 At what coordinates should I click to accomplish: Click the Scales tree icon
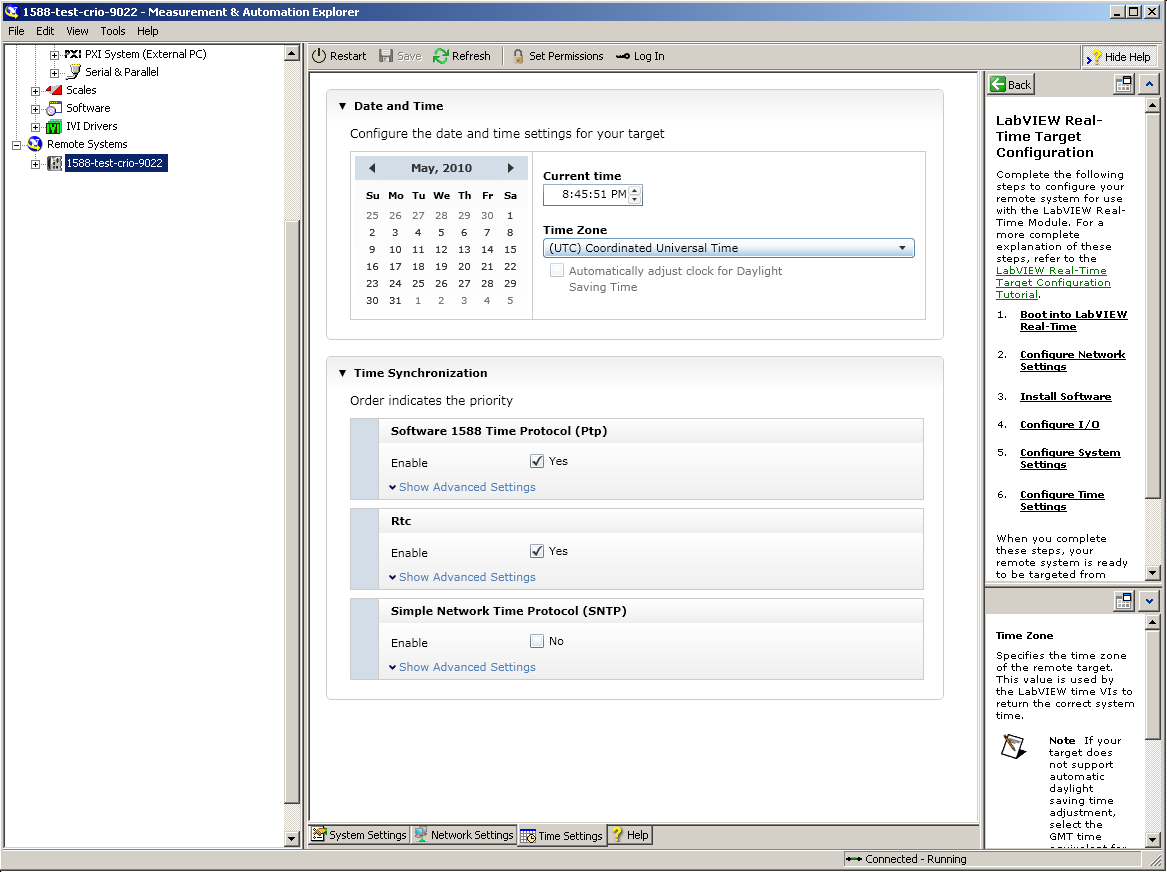(x=54, y=90)
